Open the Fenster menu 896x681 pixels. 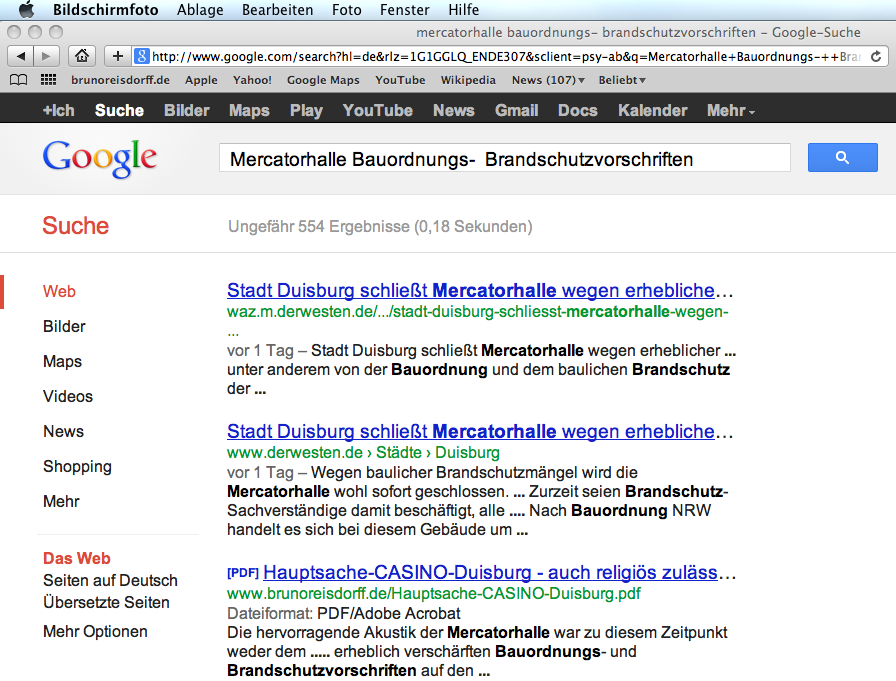pos(405,10)
